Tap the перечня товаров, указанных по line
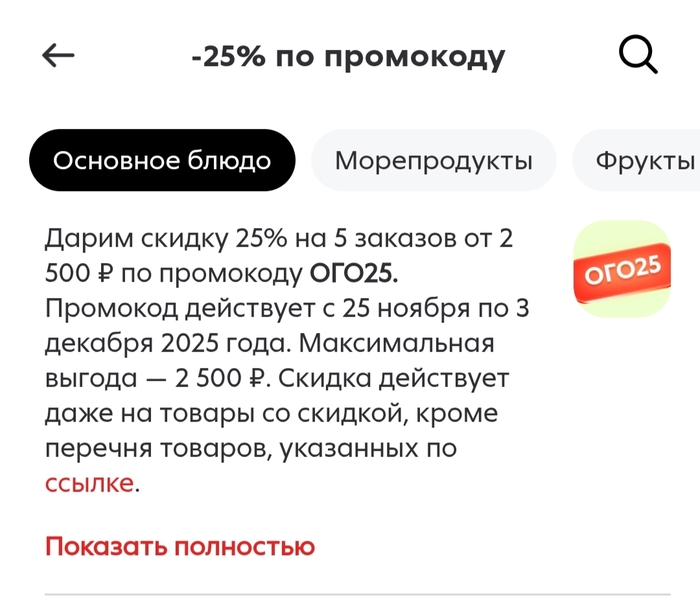 tap(250, 449)
